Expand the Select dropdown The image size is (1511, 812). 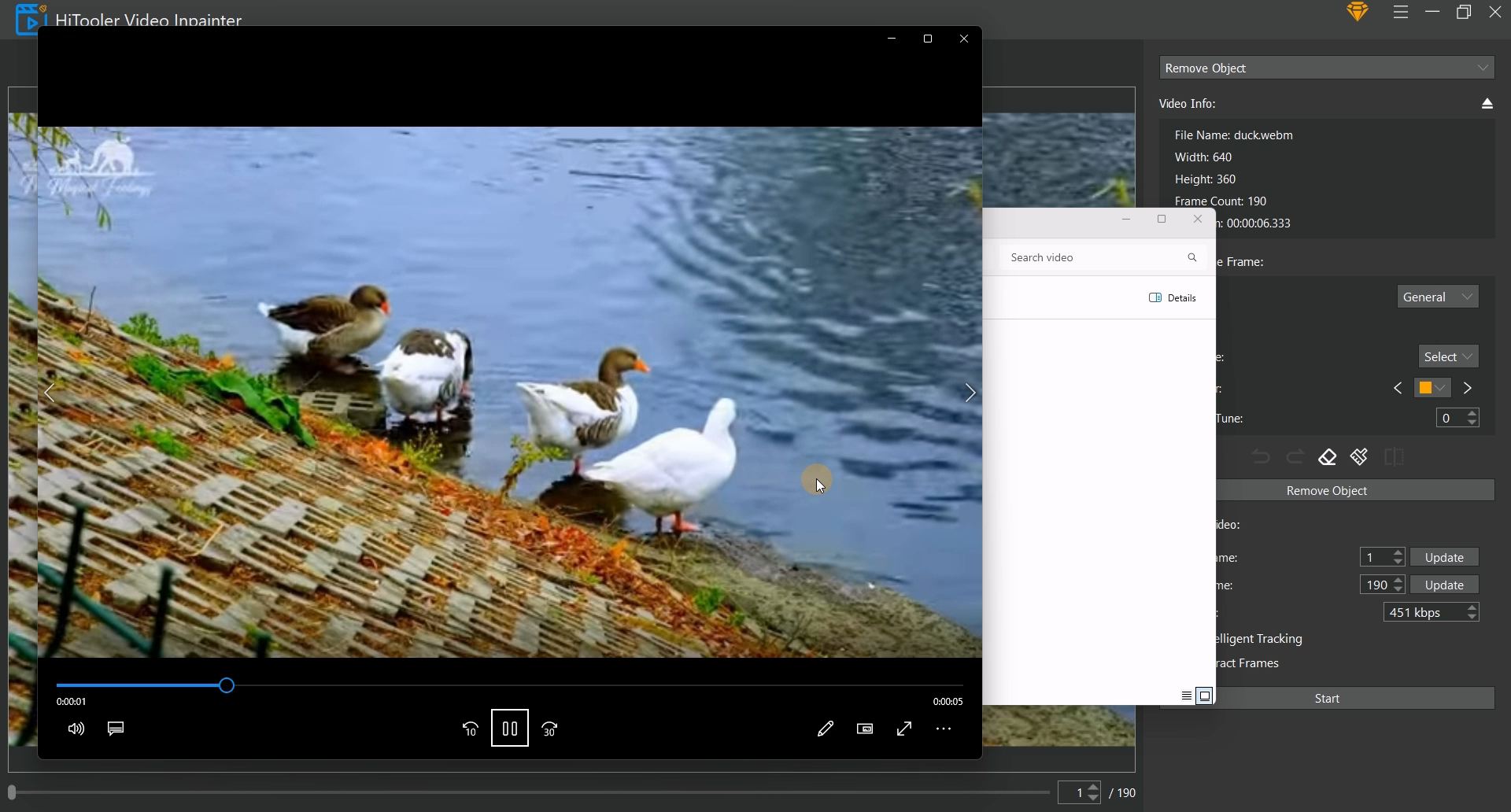point(1447,356)
